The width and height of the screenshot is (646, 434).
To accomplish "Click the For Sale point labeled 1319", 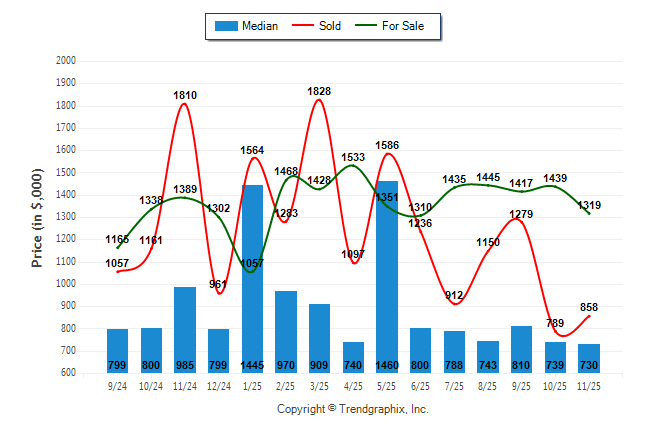I will pyautogui.click(x=589, y=213).
